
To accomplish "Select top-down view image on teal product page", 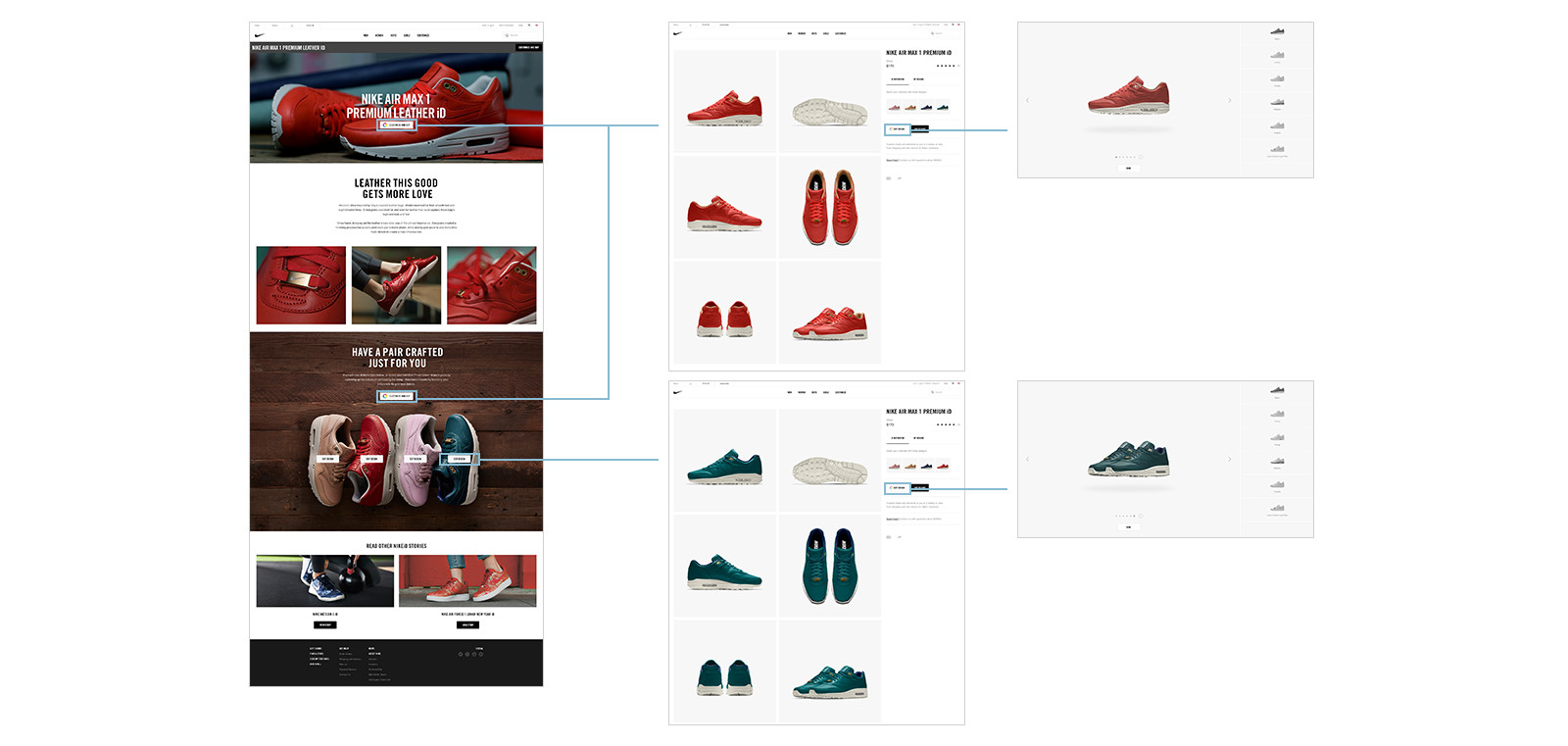I will pyautogui.click(x=830, y=566).
